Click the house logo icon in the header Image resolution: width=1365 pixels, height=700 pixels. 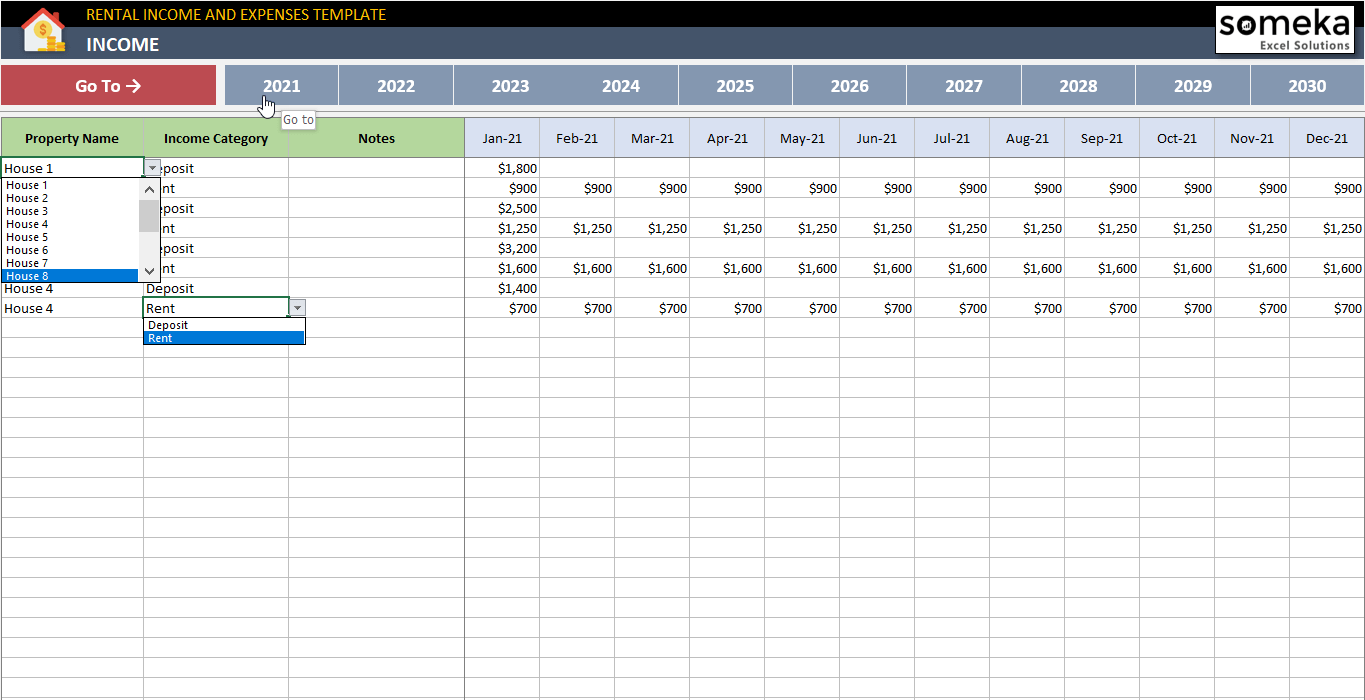42,29
